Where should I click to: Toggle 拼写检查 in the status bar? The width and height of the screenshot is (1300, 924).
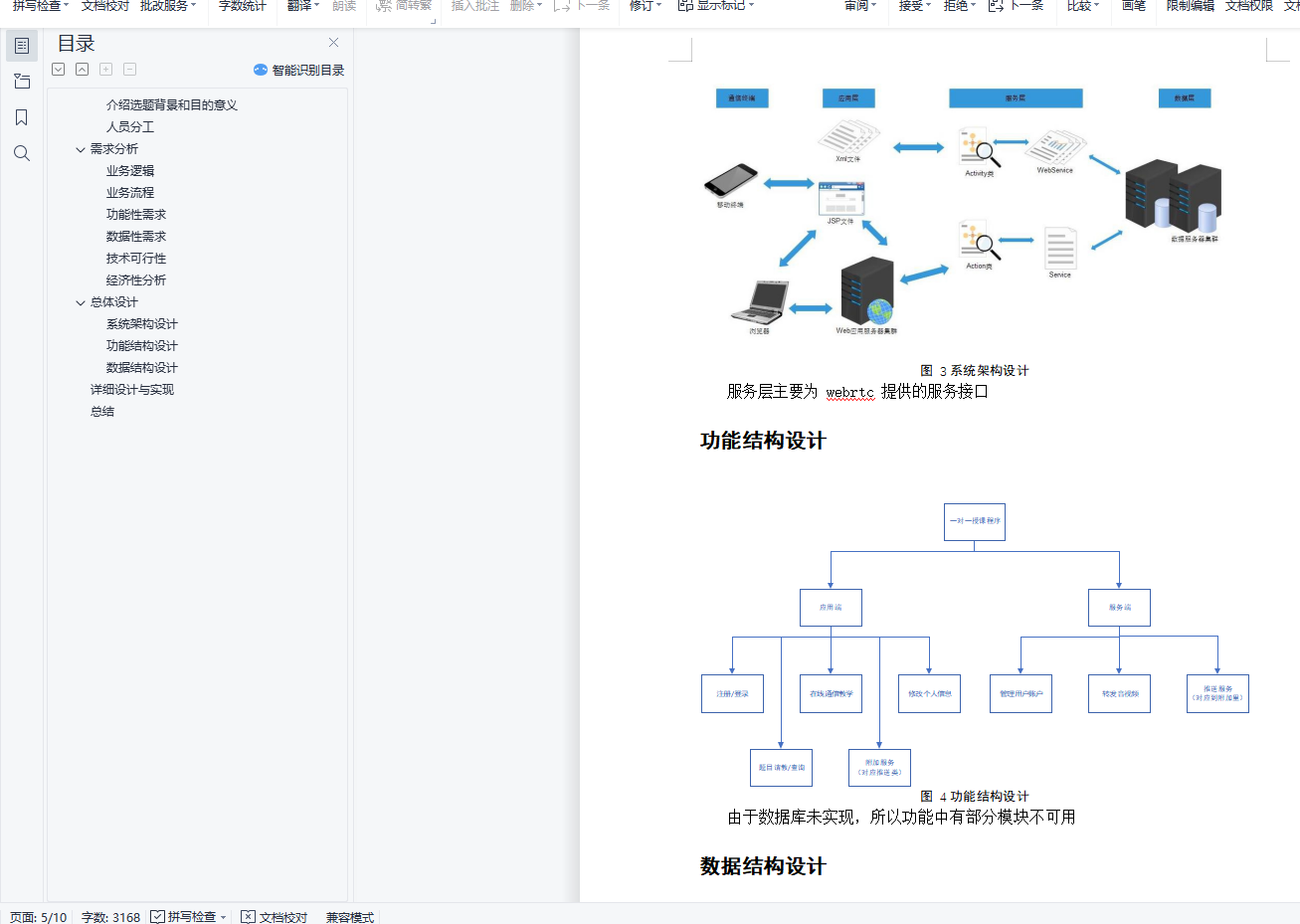point(183,917)
